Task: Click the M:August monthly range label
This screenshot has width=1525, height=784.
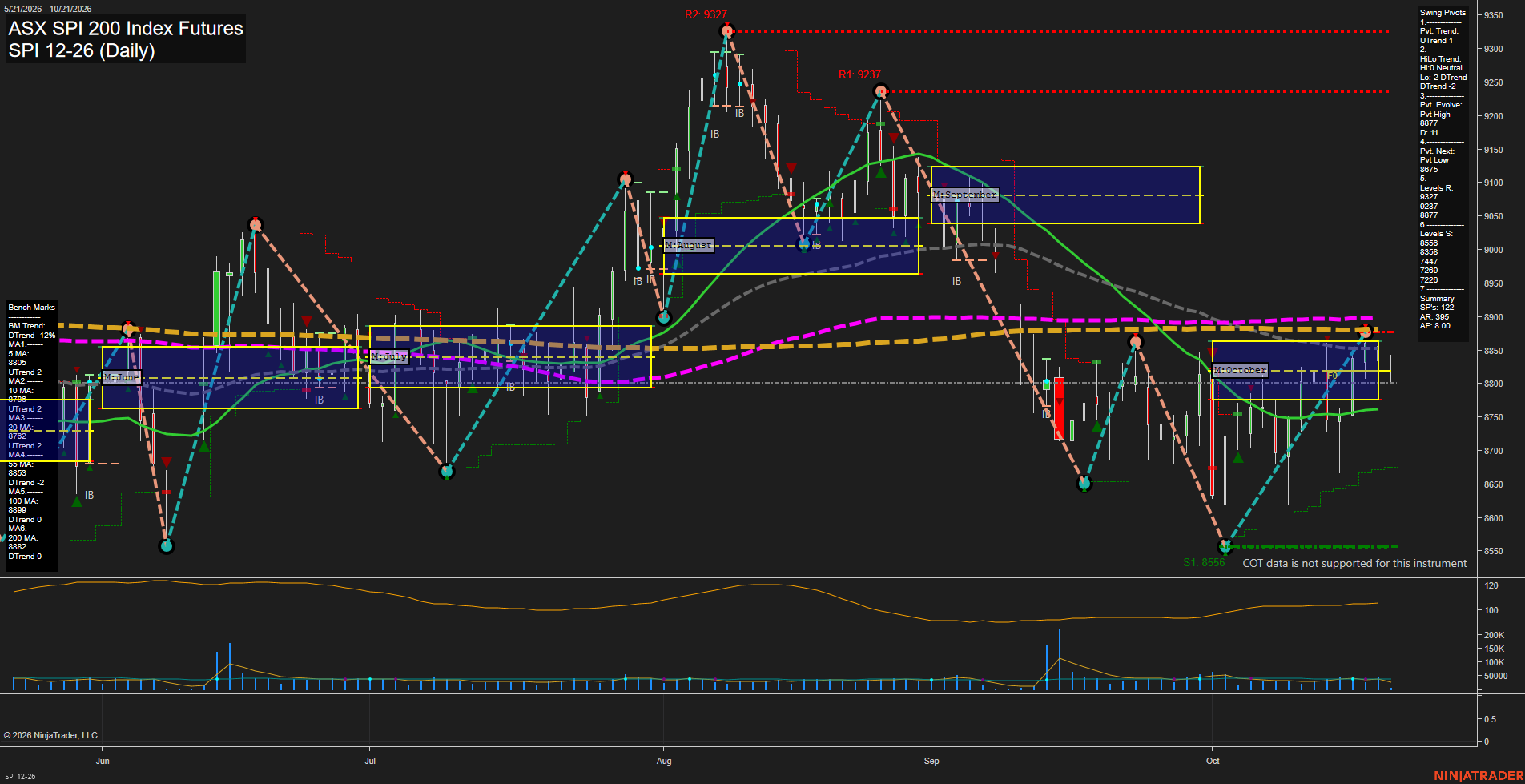Action: pos(689,245)
